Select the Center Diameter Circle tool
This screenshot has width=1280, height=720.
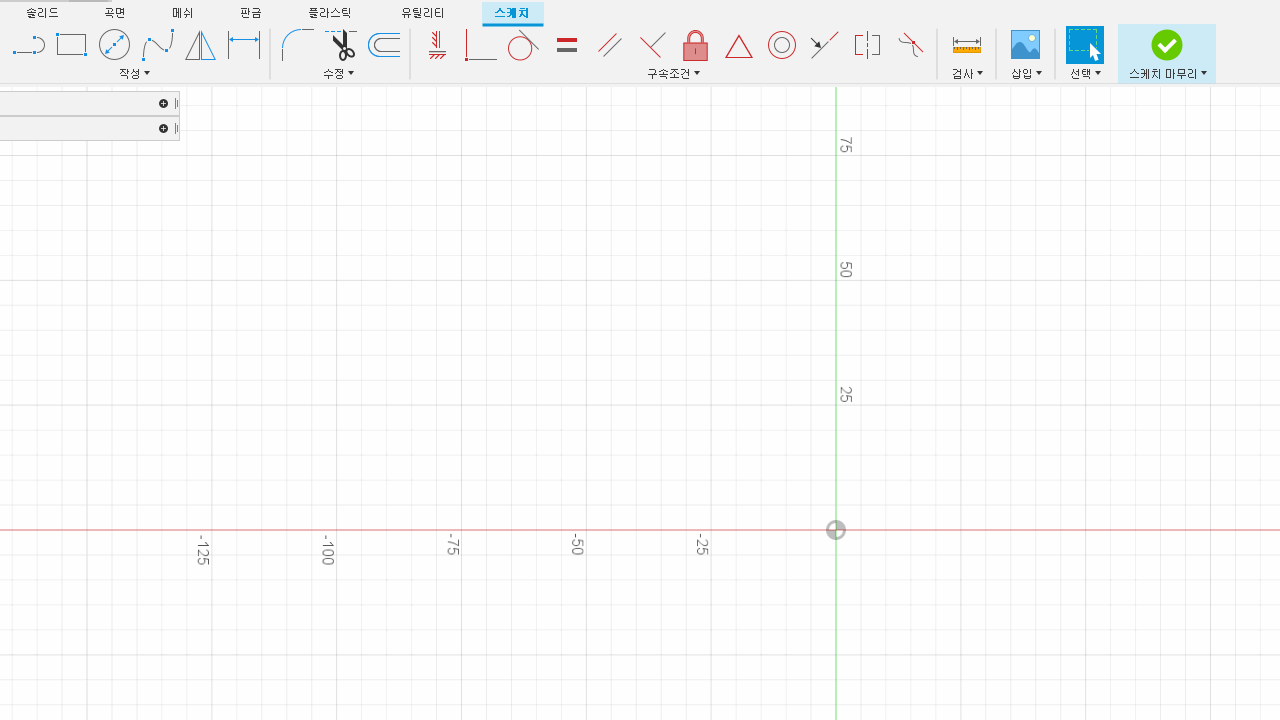coord(115,45)
